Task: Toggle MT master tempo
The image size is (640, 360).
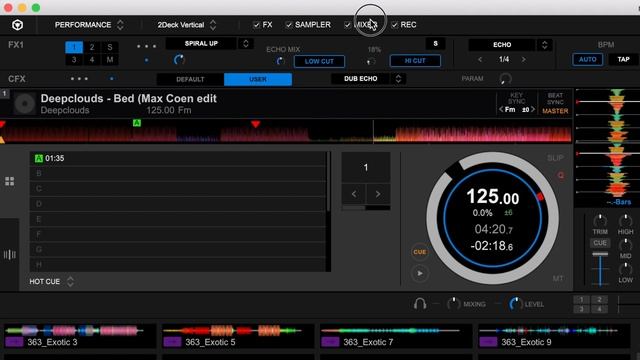Action: coord(558,279)
